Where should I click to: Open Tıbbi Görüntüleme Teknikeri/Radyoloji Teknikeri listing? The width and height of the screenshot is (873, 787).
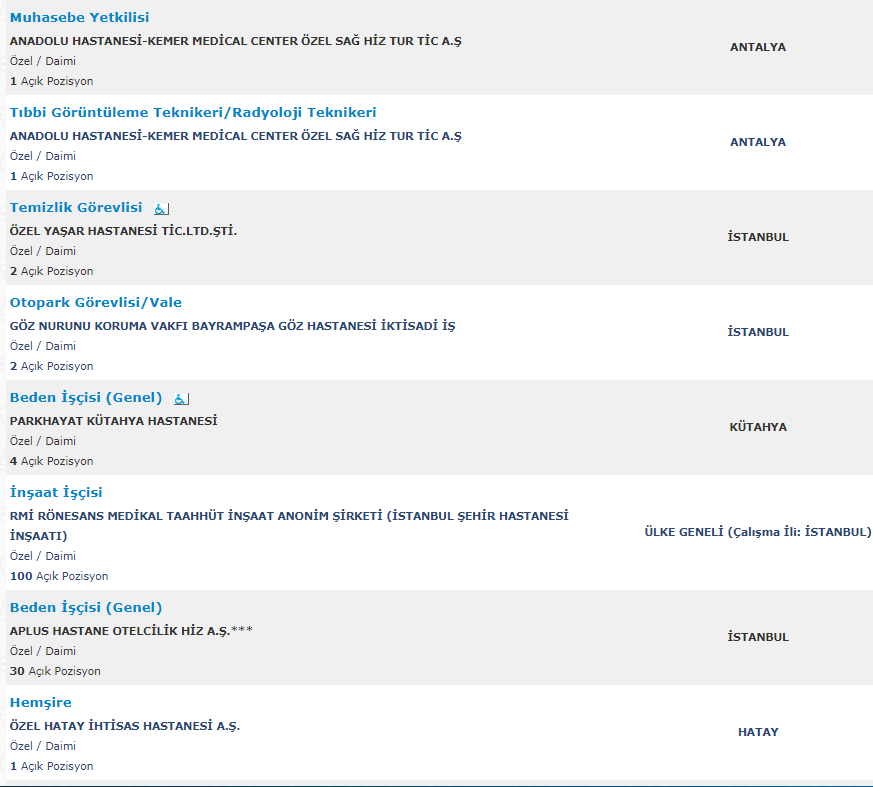click(193, 113)
